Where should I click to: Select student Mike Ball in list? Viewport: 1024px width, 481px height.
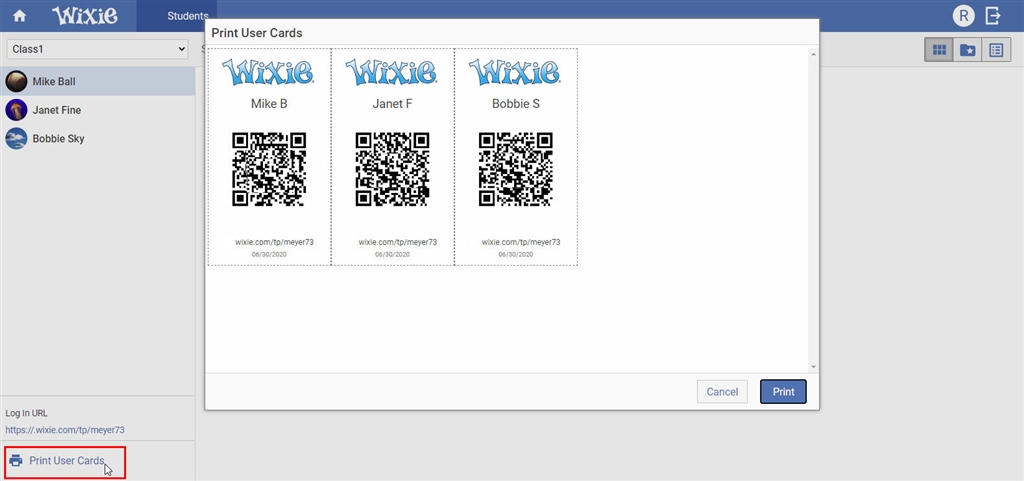[97, 82]
